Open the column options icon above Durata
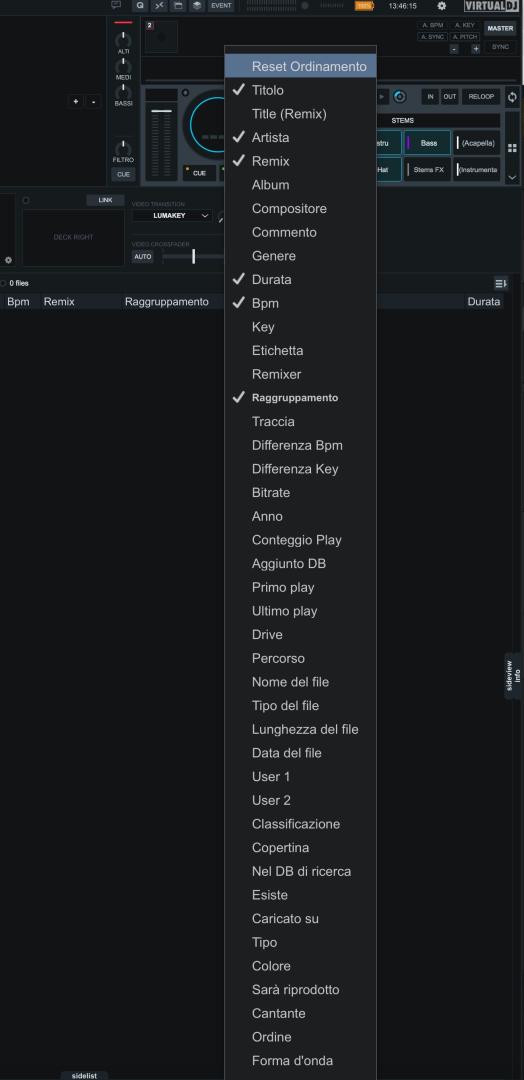Viewport: 524px width, 1080px height. (x=501, y=283)
